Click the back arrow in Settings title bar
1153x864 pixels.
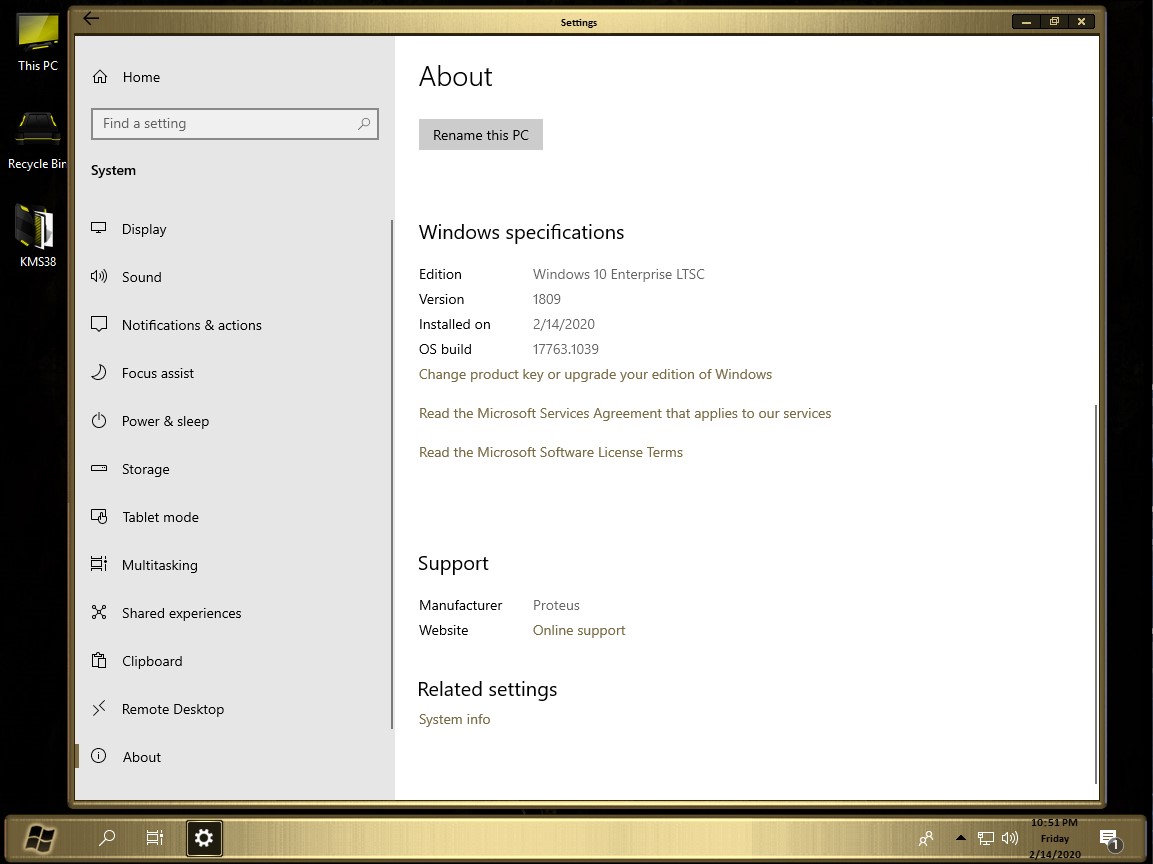pos(91,18)
